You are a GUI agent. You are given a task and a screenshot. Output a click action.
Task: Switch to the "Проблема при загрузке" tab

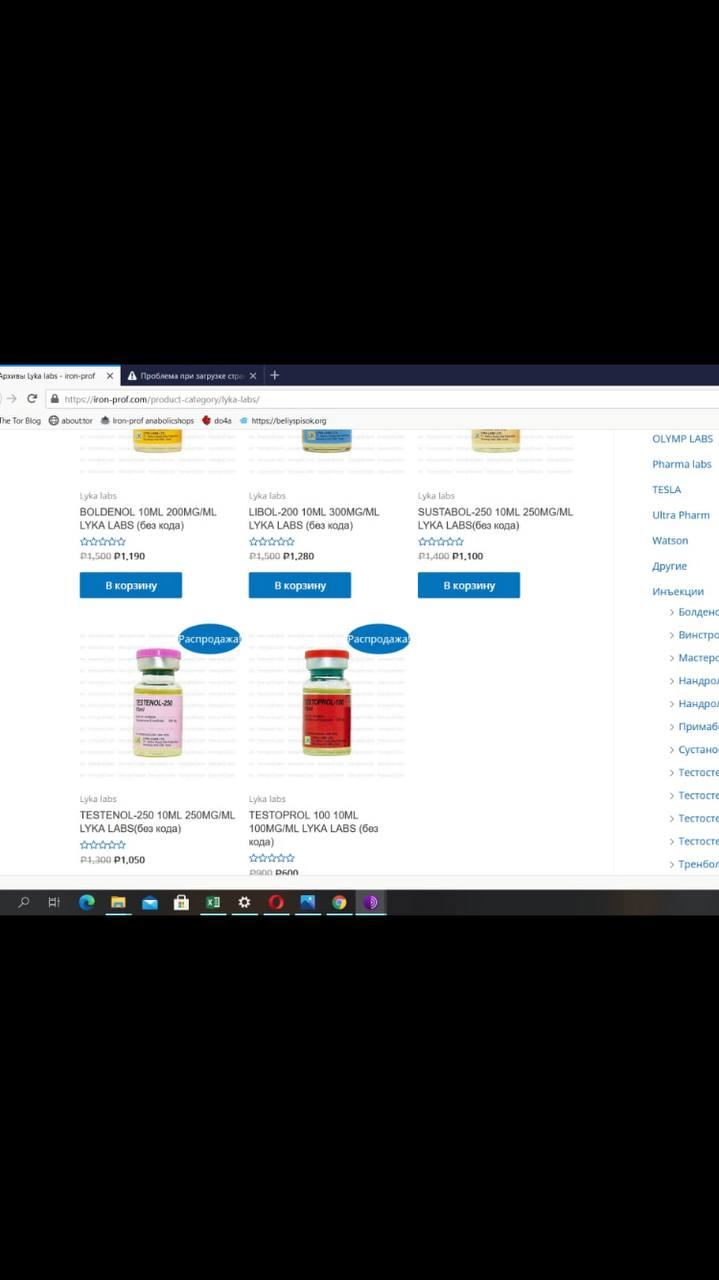(x=185, y=376)
